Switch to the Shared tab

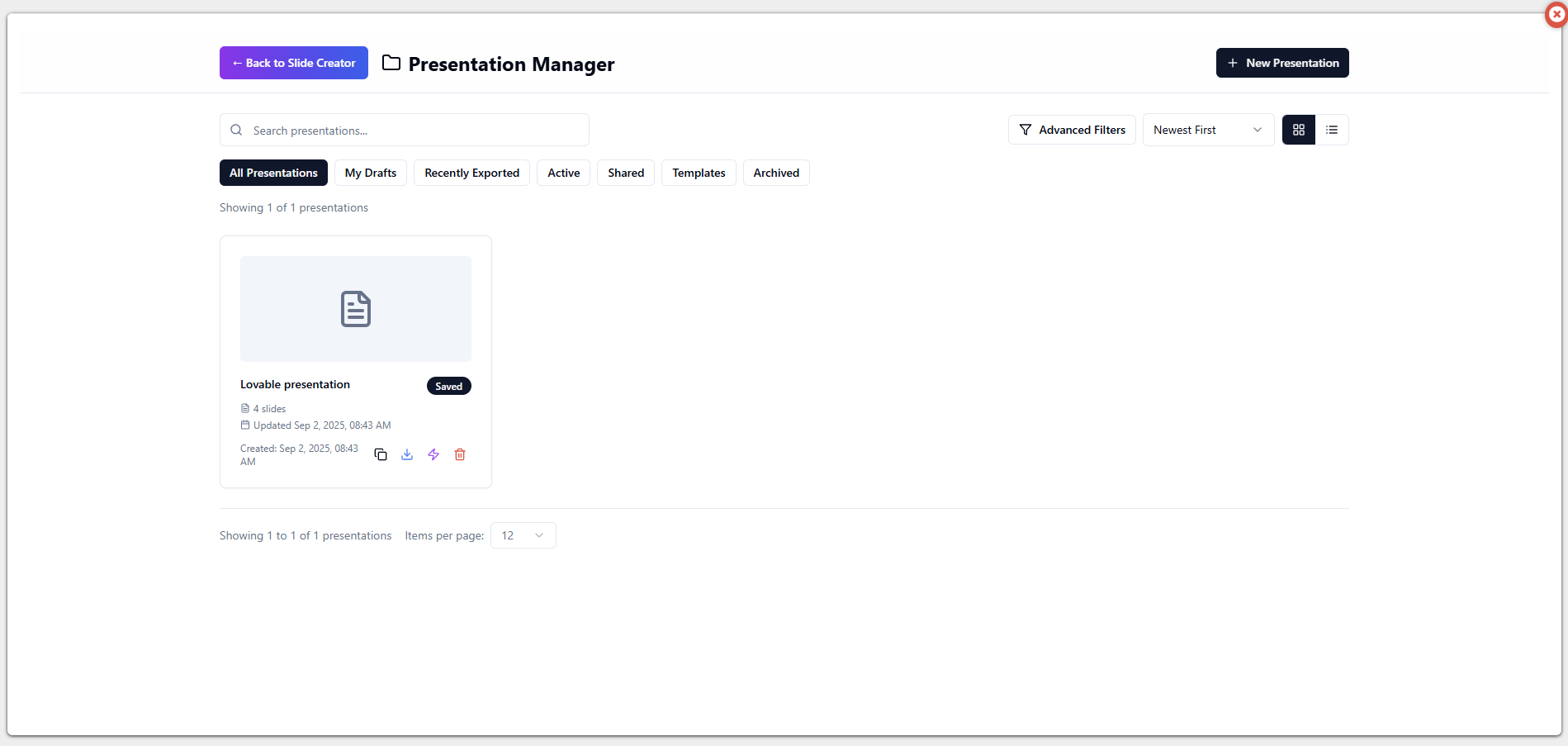point(625,173)
